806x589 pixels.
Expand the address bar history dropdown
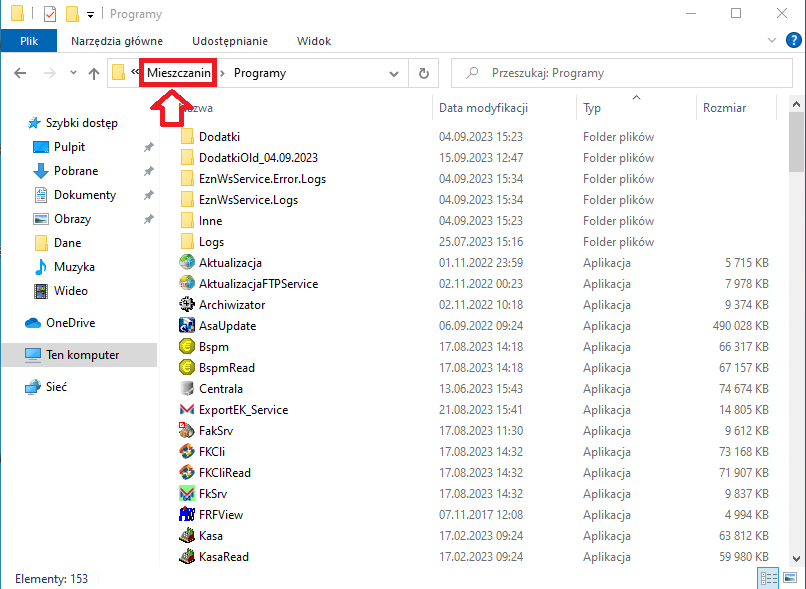[x=394, y=73]
